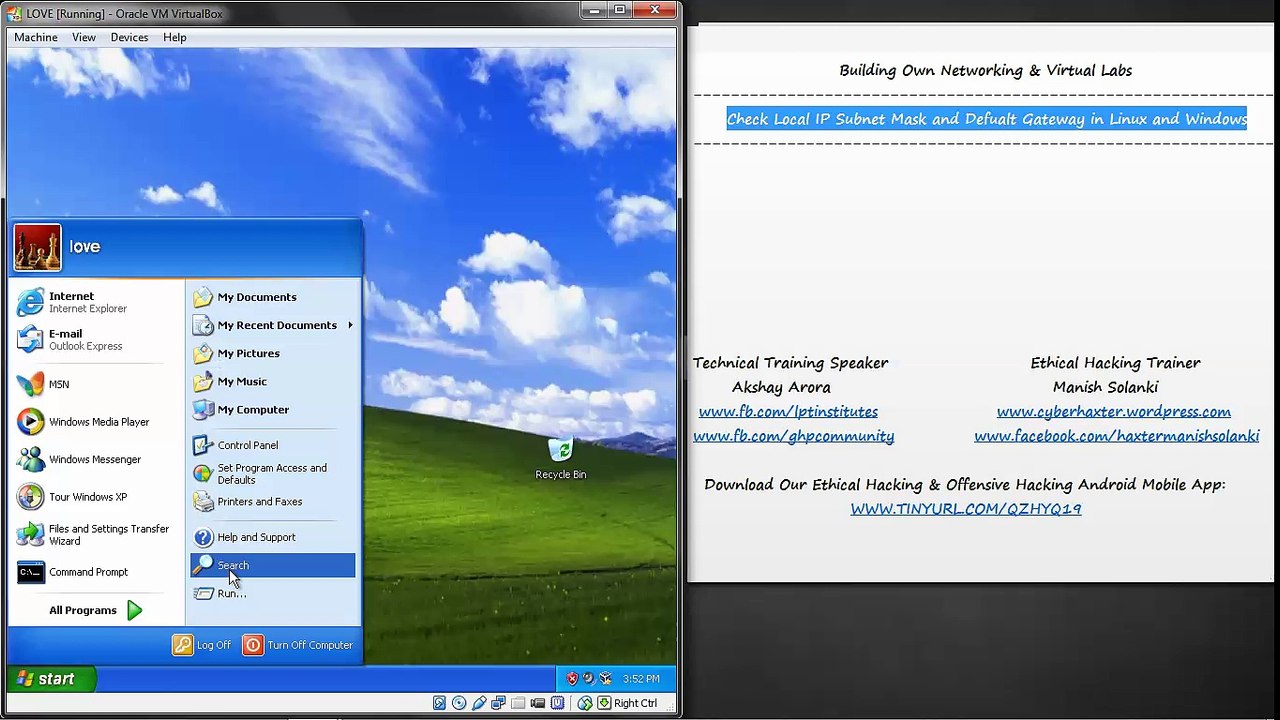
Task: Click VirtualBox shared folders status icon
Action: 520,703
